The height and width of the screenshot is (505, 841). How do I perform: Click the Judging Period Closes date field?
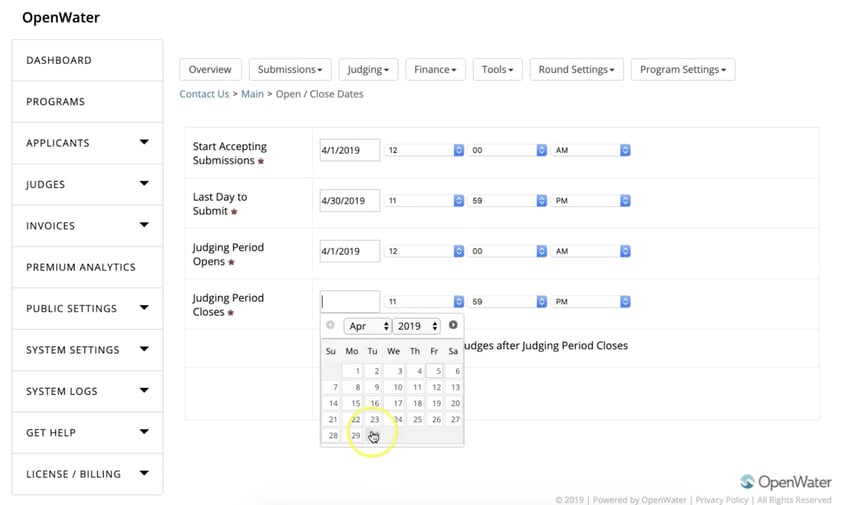click(x=350, y=301)
